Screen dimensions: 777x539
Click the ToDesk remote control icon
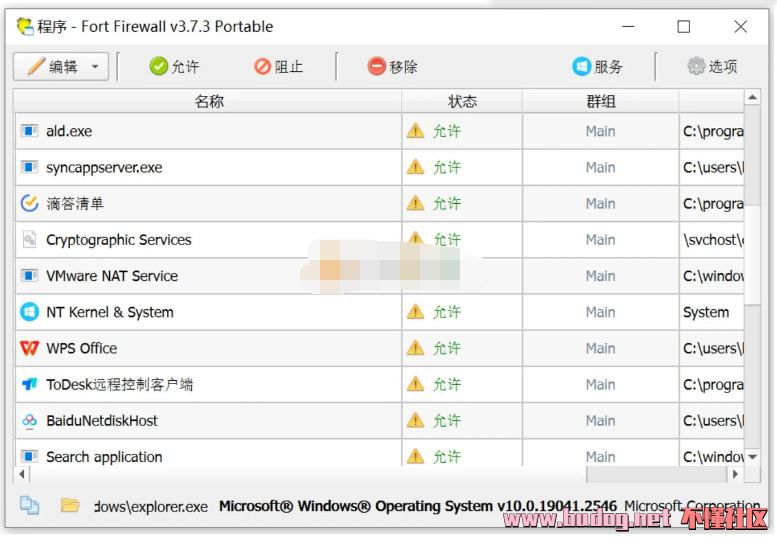pos(29,384)
